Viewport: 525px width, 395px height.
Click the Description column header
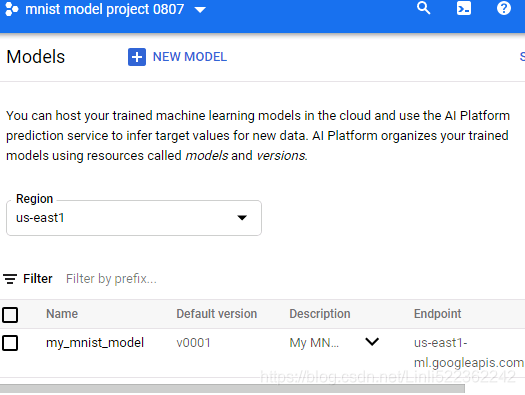pyautogui.click(x=320, y=314)
